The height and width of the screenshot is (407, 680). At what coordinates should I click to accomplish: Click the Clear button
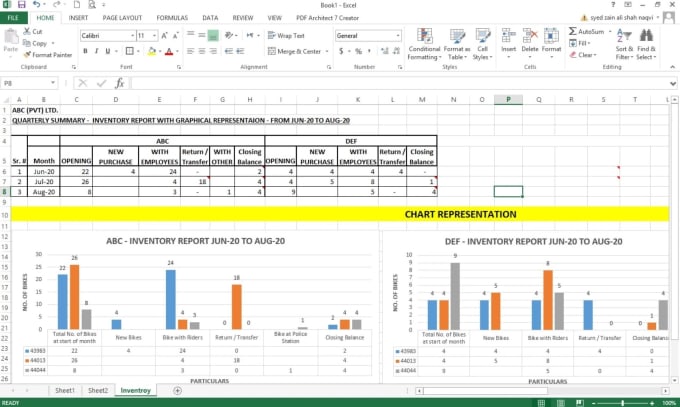point(583,55)
